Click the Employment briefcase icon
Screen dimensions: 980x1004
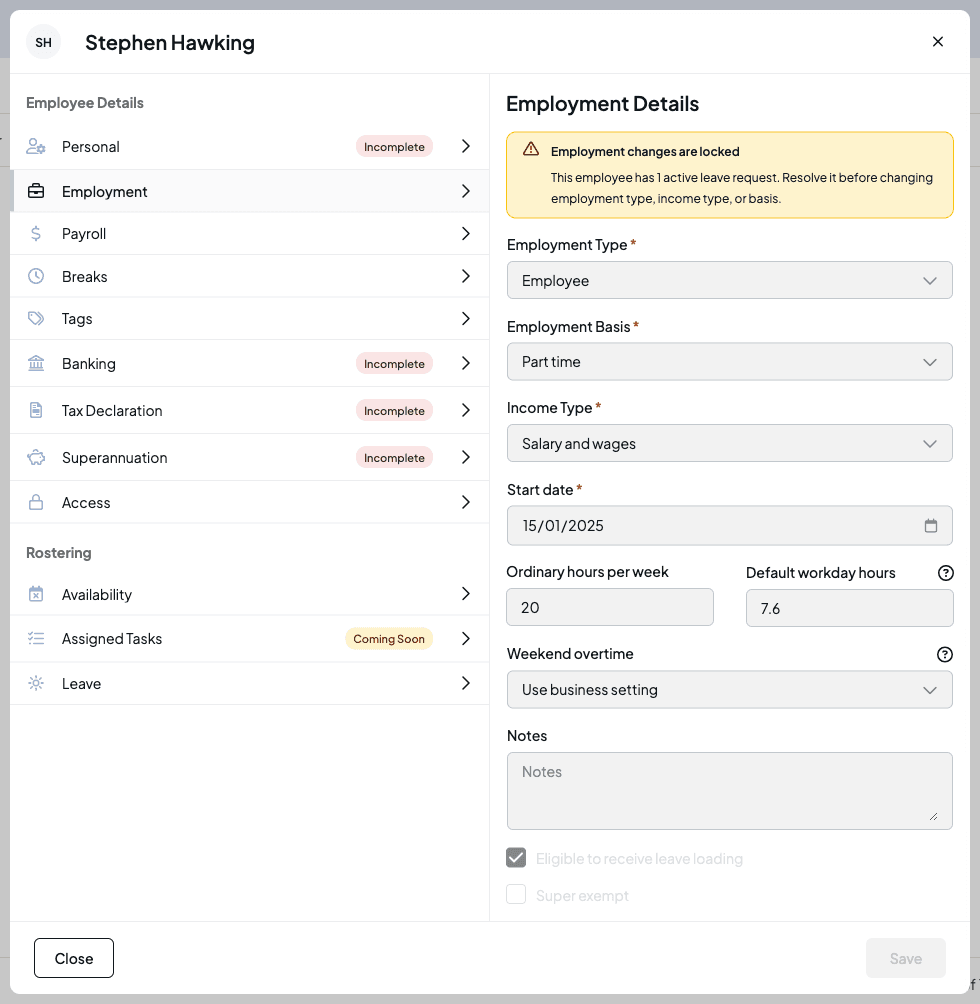pyautogui.click(x=36, y=191)
